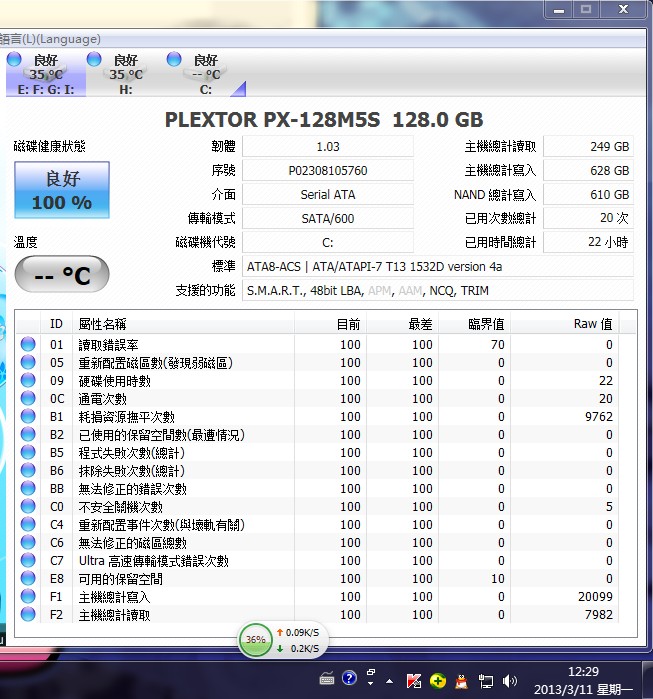The width and height of the screenshot is (653, 699).
Task: Click status circle for attribute 09
Action: [28, 380]
